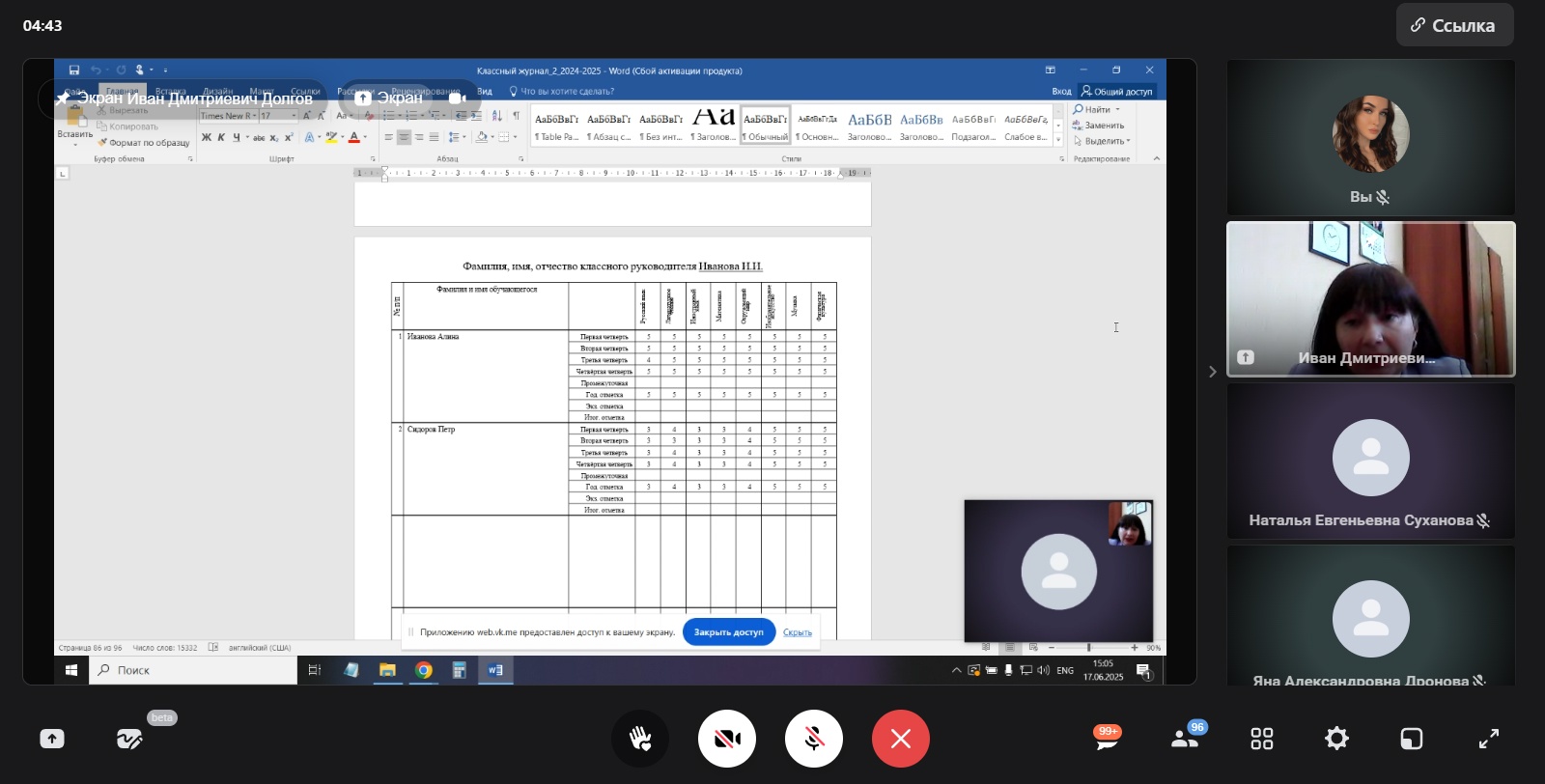Turn on the camera
Screen dimensions: 1545x784
pyautogui.click(x=726, y=739)
